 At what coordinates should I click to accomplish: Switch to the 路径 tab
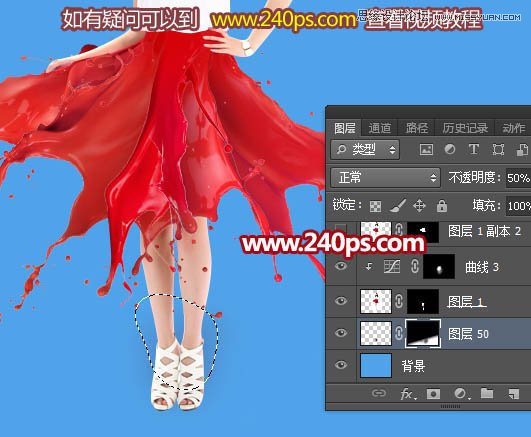pyautogui.click(x=417, y=128)
